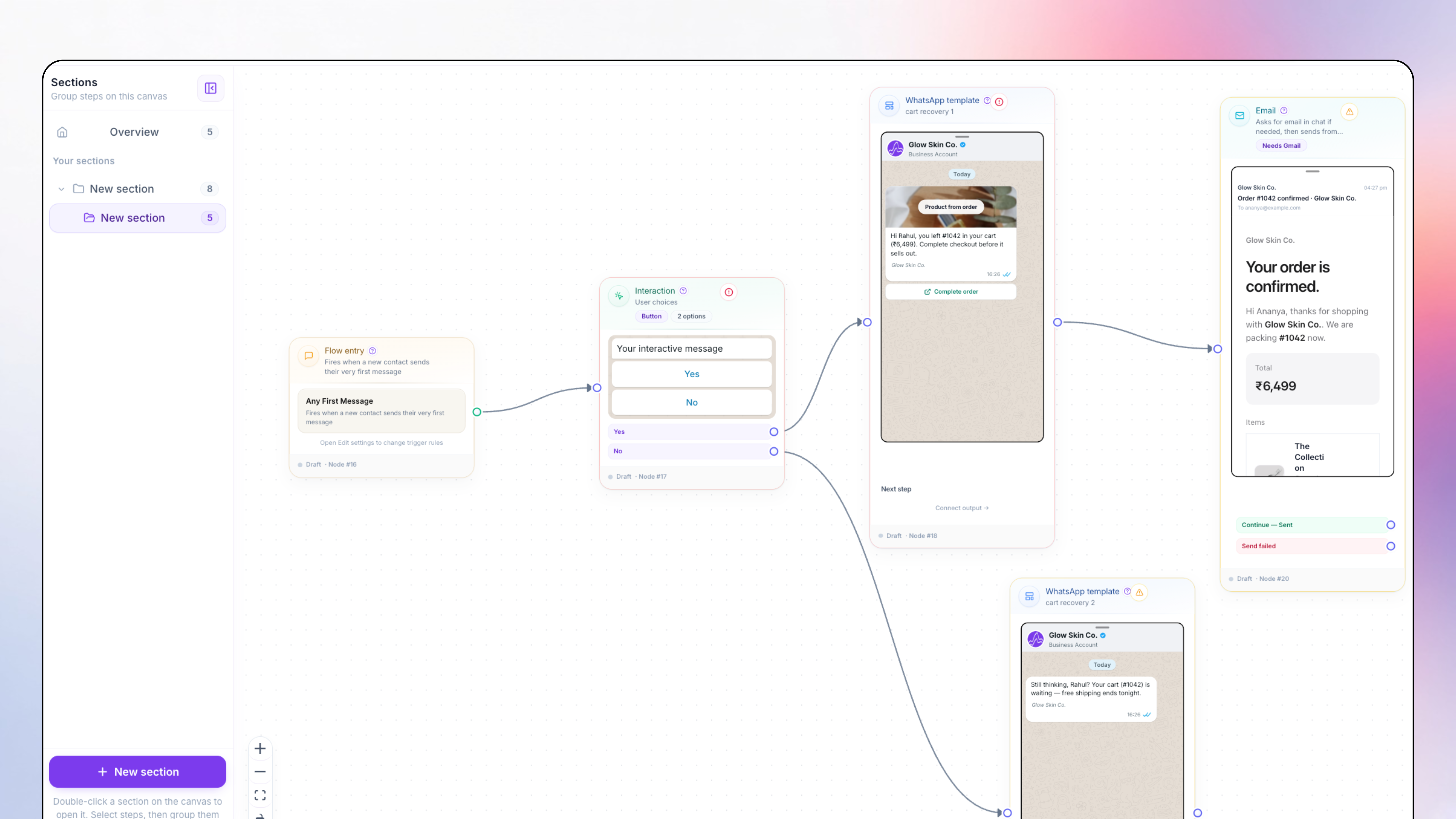Click the Flow entry chat icon
Viewport: 1456px width, 819px height.
309,356
